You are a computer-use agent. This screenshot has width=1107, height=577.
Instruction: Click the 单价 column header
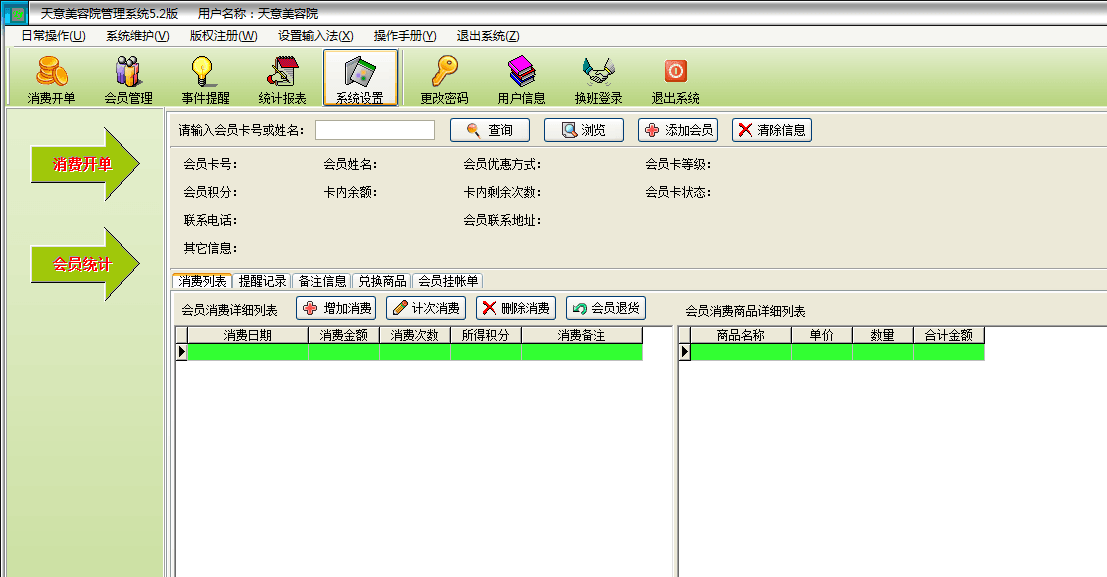[822, 335]
